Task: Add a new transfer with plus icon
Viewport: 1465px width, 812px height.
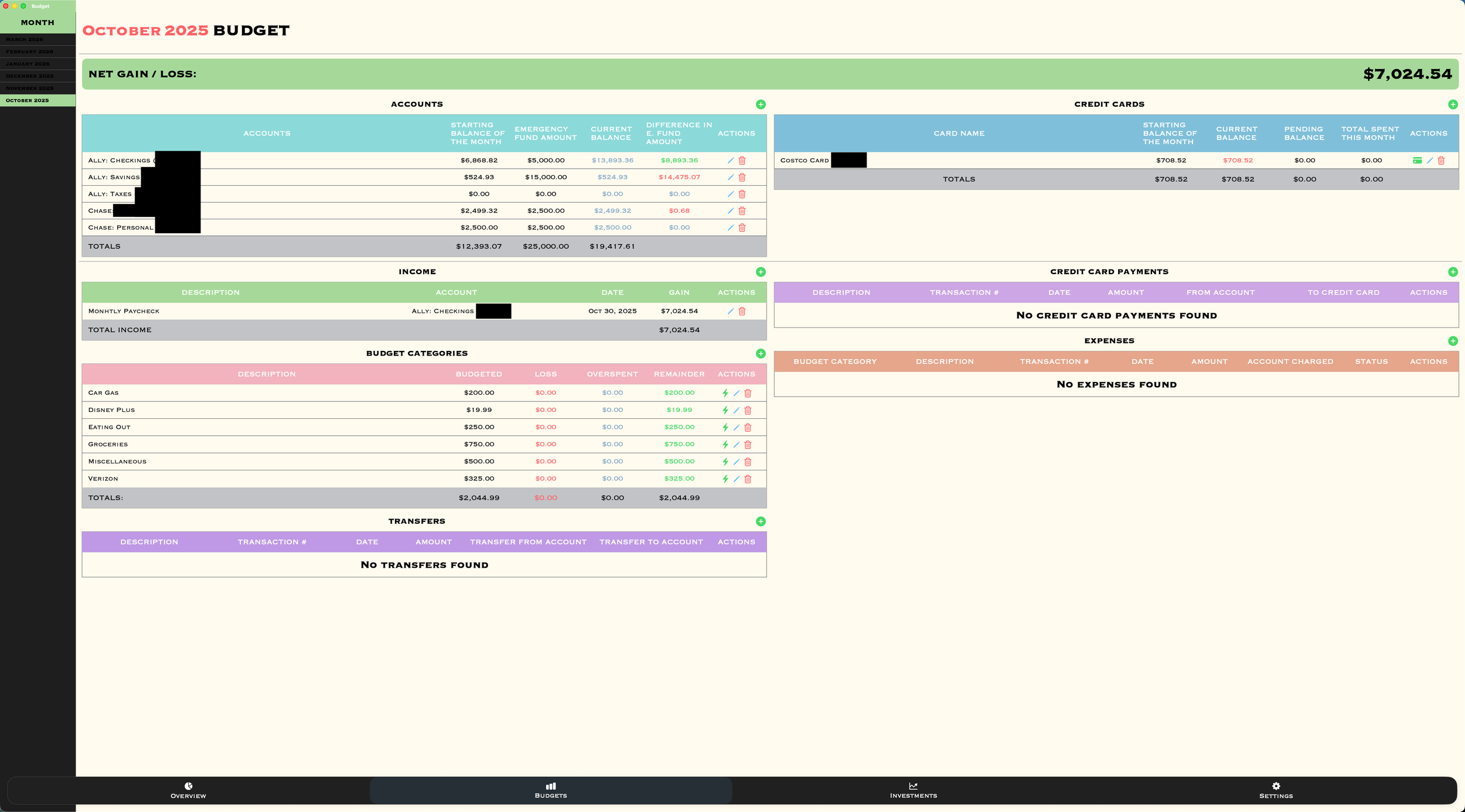Action: pyautogui.click(x=761, y=521)
